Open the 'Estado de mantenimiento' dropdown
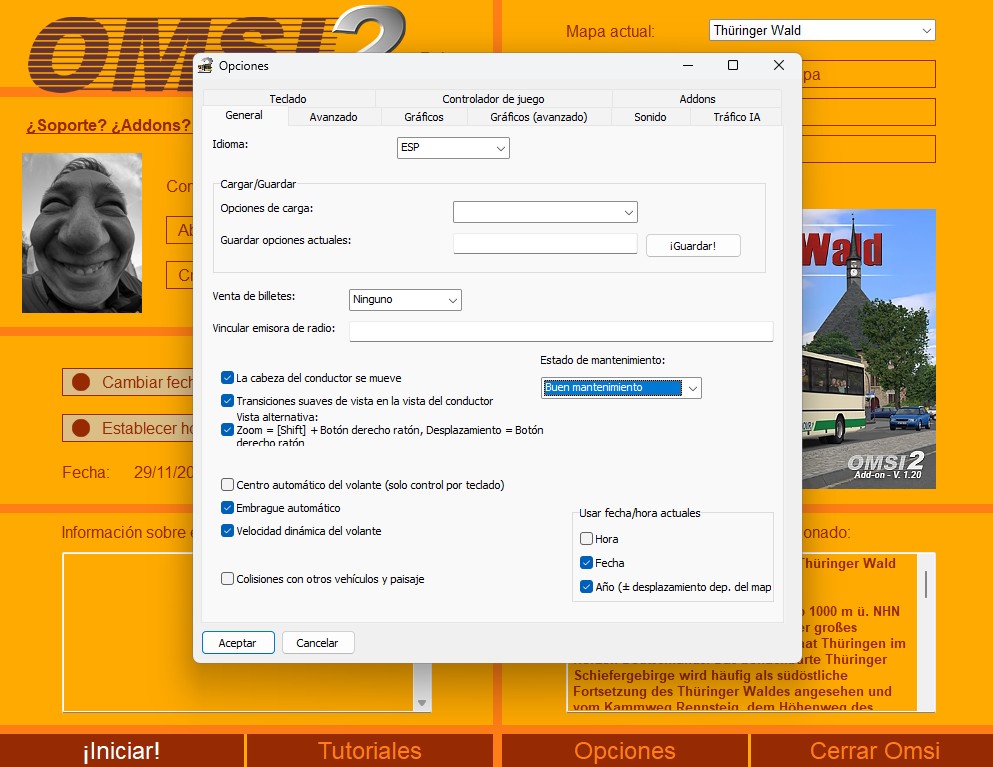This screenshot has width=993, height=767. pyautogui.click(x=621, y=388)
